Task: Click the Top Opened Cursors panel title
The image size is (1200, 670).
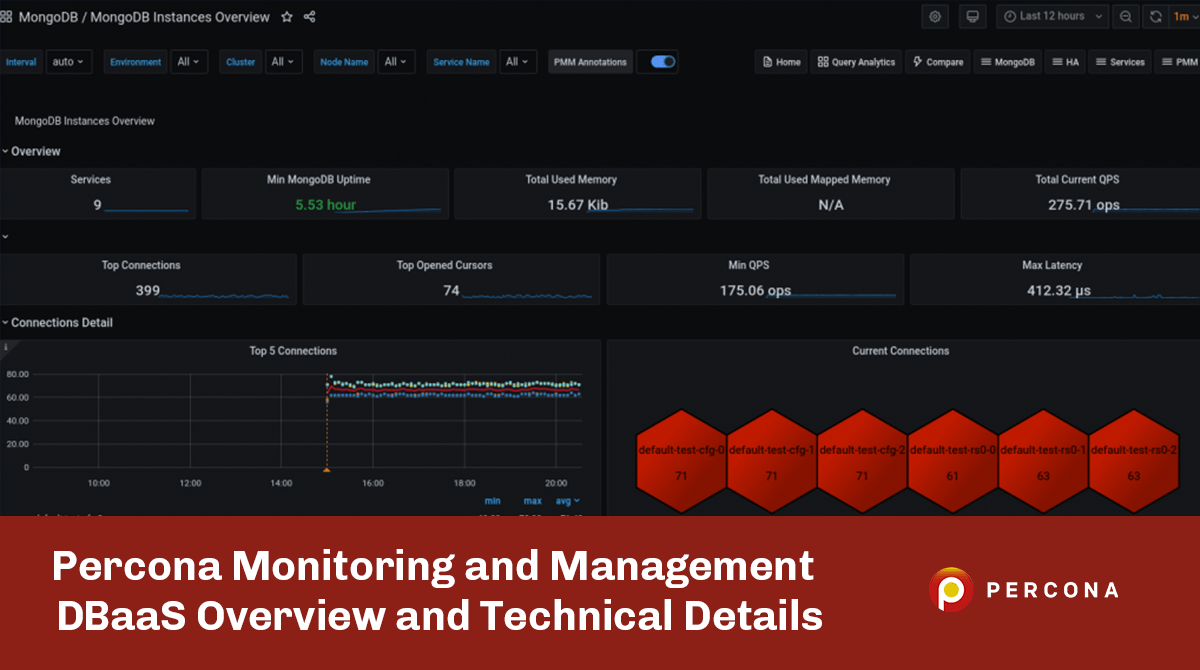Action: (444, 265)
